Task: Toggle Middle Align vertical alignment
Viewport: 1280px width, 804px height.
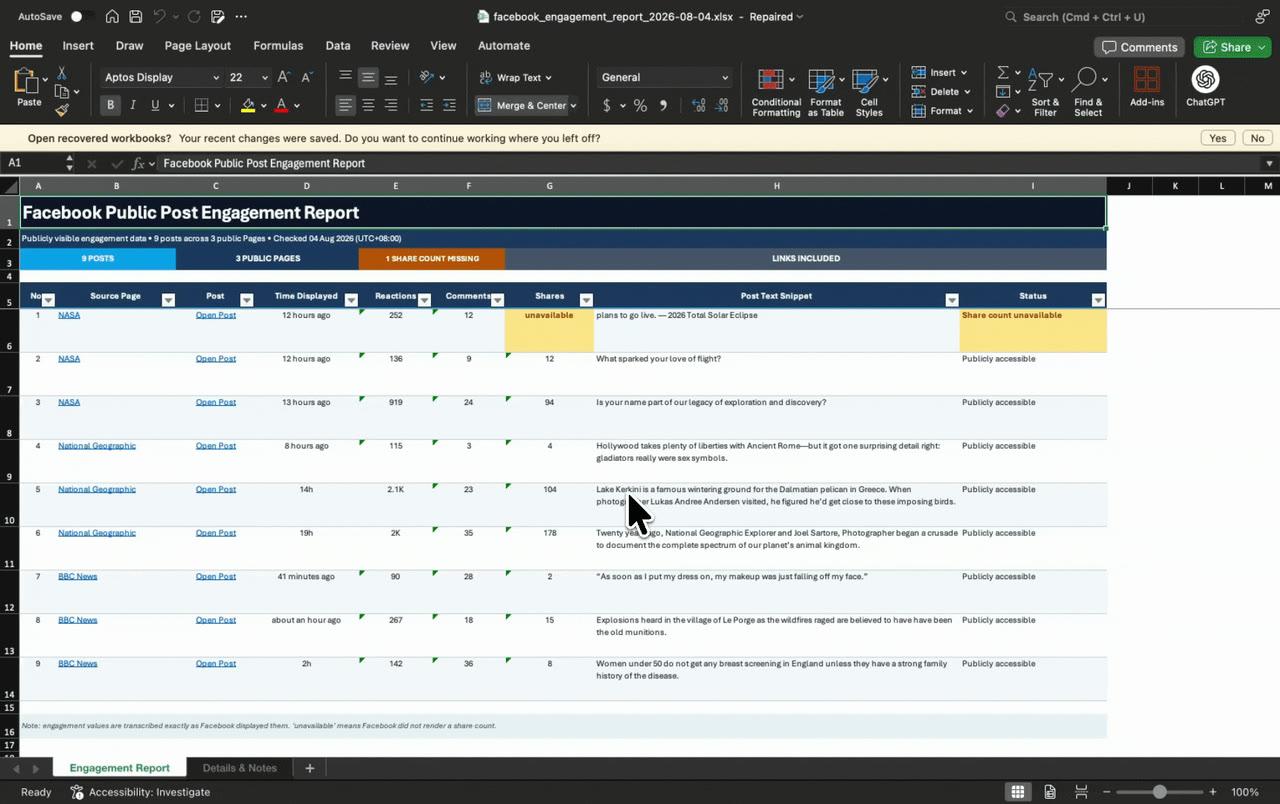Action: coord(368,77)
